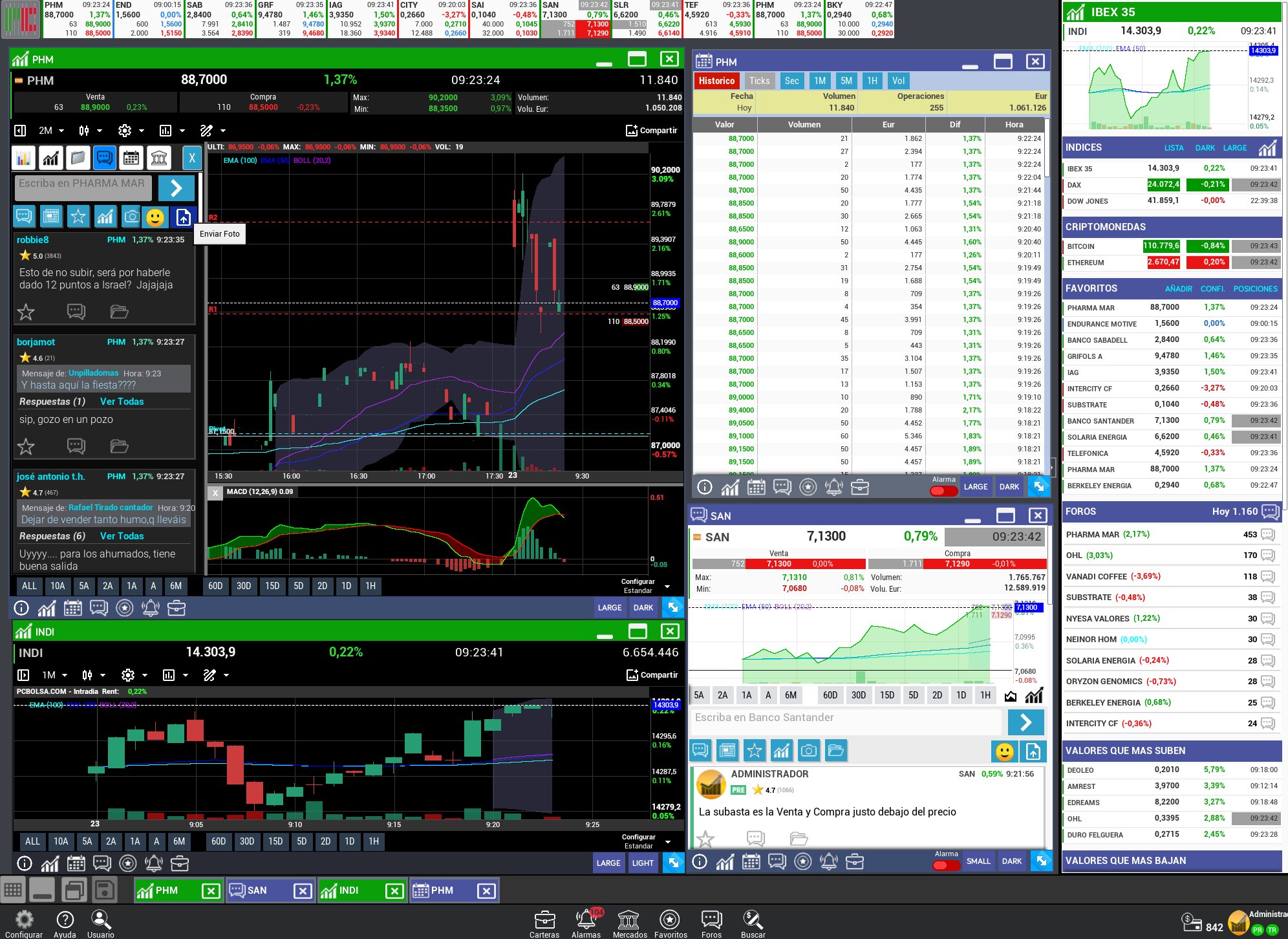Click the Compartir button on PHM chart
The width and height of the screenshot is (1288, 939).
pyautogui.click(x=652, y=131)
